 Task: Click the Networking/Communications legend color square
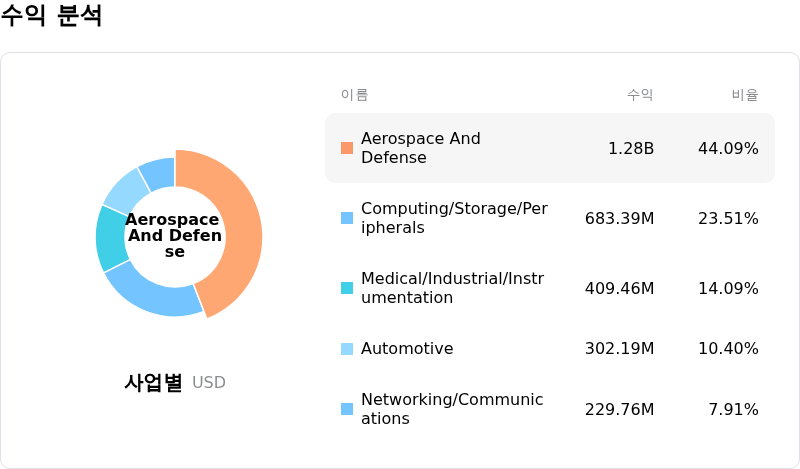(347, 409)
